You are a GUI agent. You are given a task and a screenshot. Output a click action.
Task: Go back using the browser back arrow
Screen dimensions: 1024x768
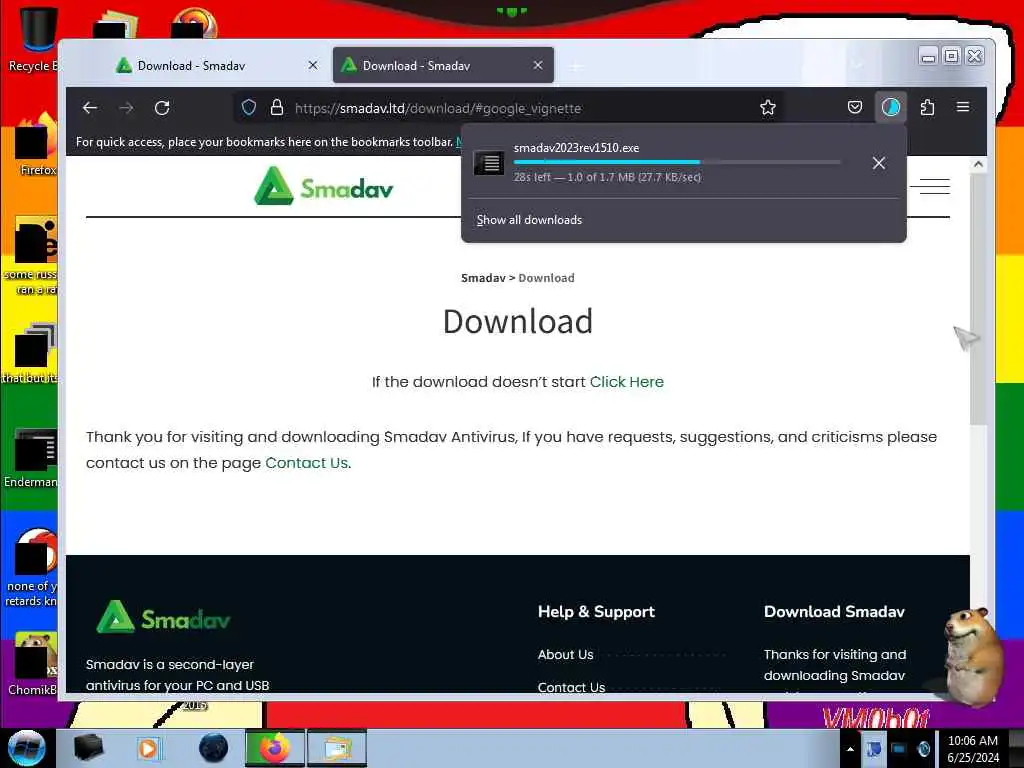point(90,108)
